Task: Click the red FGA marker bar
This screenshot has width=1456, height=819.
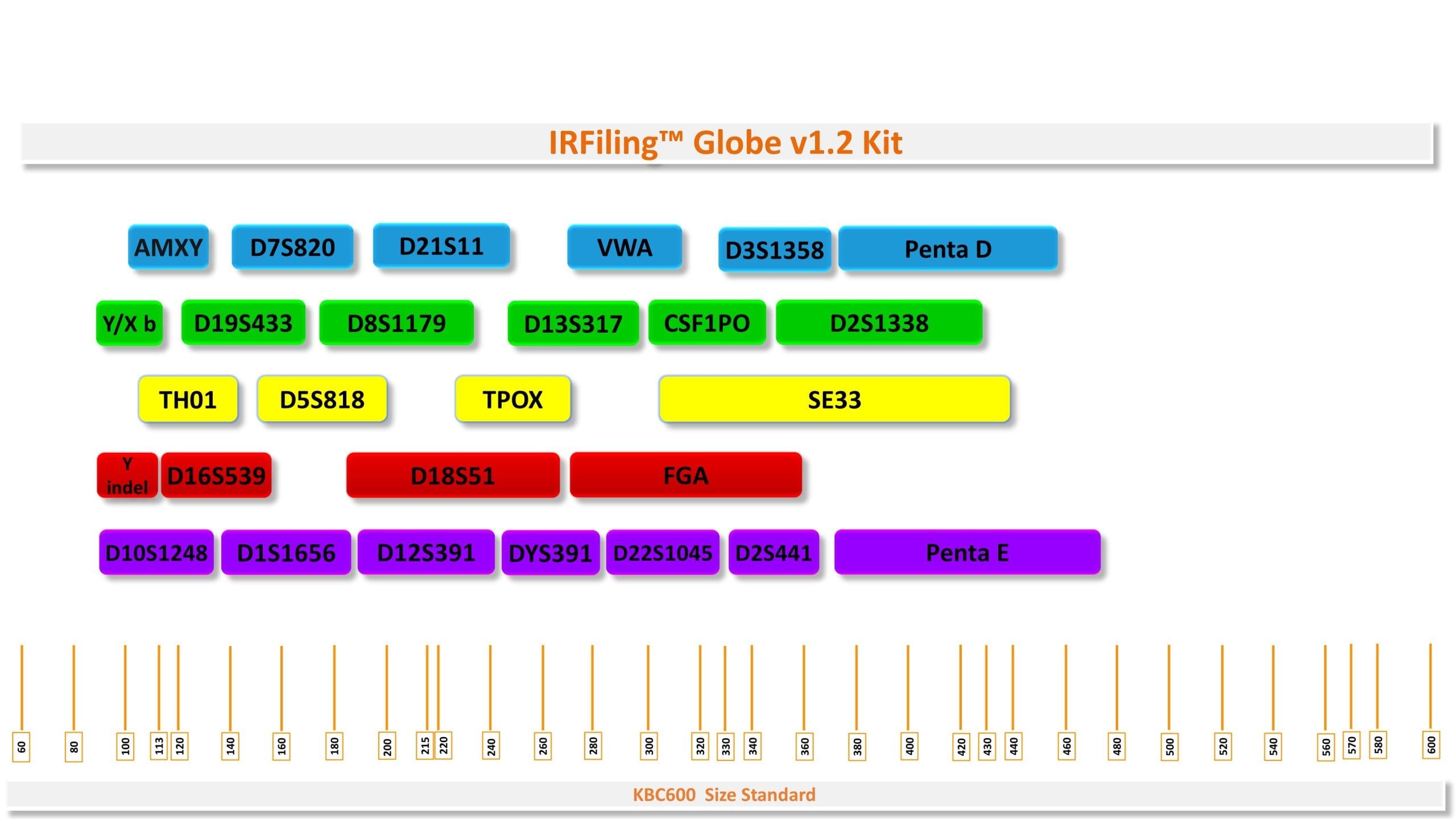Action: pos(685,475)
